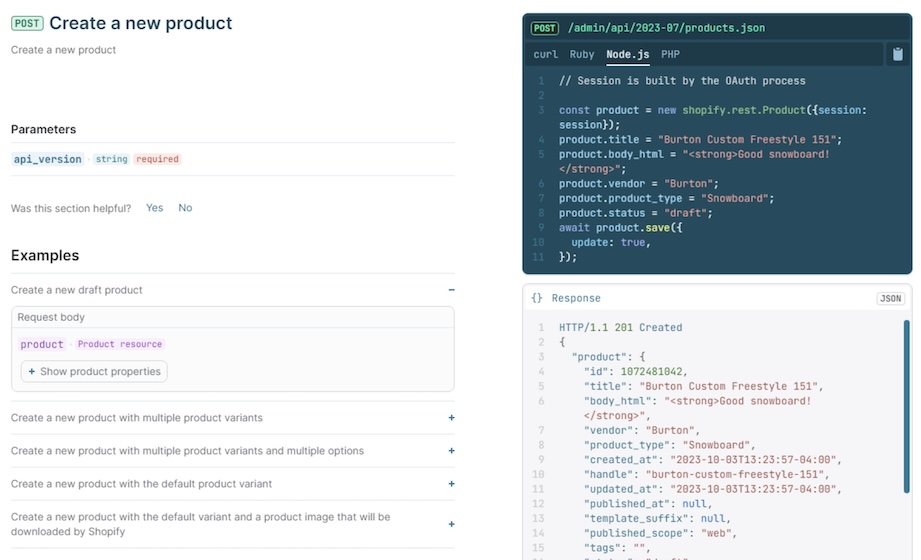921x560 pixels.
Task: Click the JSON format badge
Action: [x=890, y=299]
